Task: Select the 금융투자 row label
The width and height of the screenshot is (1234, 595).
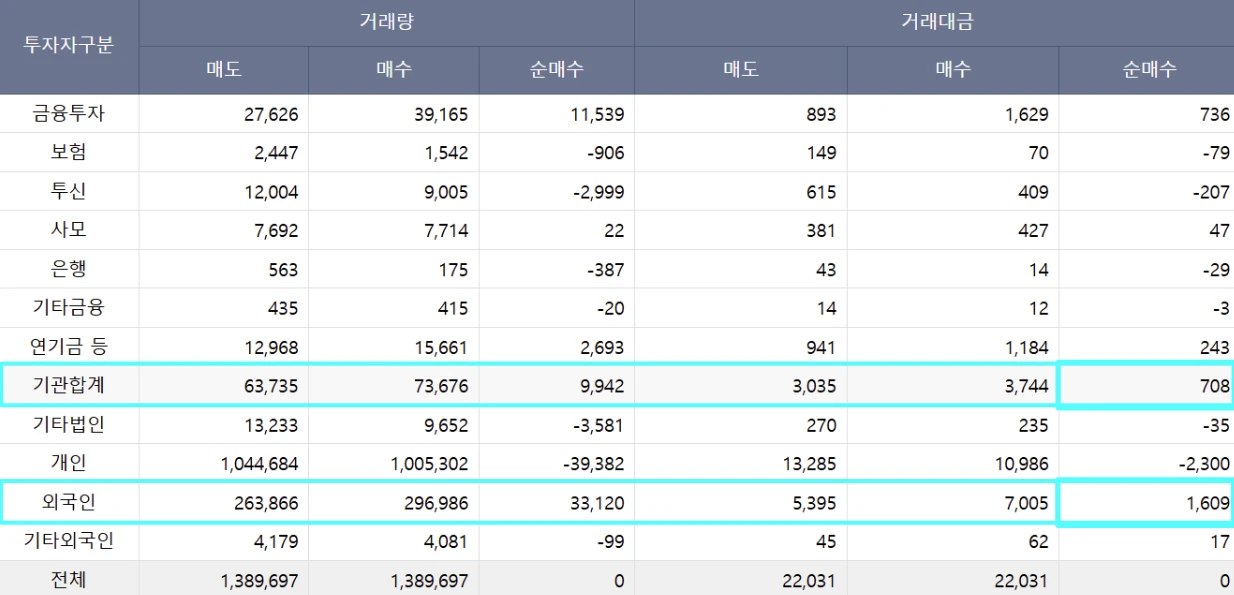Action: [69, 114]
